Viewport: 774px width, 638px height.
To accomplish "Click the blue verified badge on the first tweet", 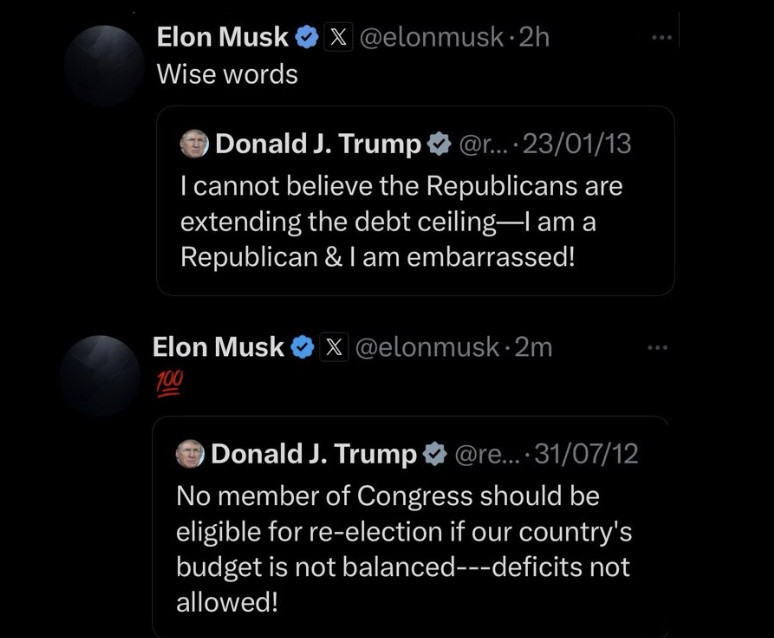I will [x=307, y=38].
